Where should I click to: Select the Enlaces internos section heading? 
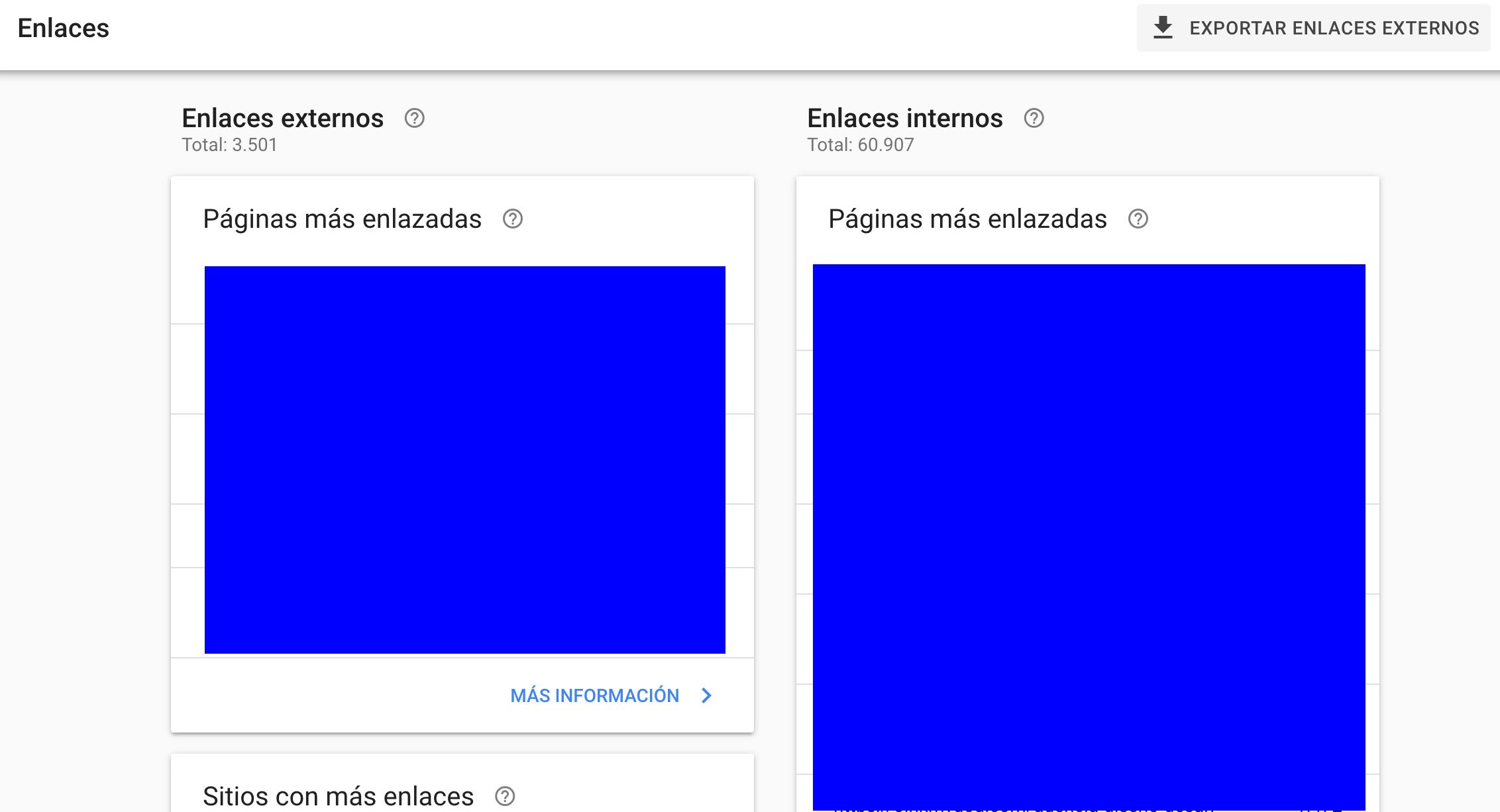click(905, 119)
